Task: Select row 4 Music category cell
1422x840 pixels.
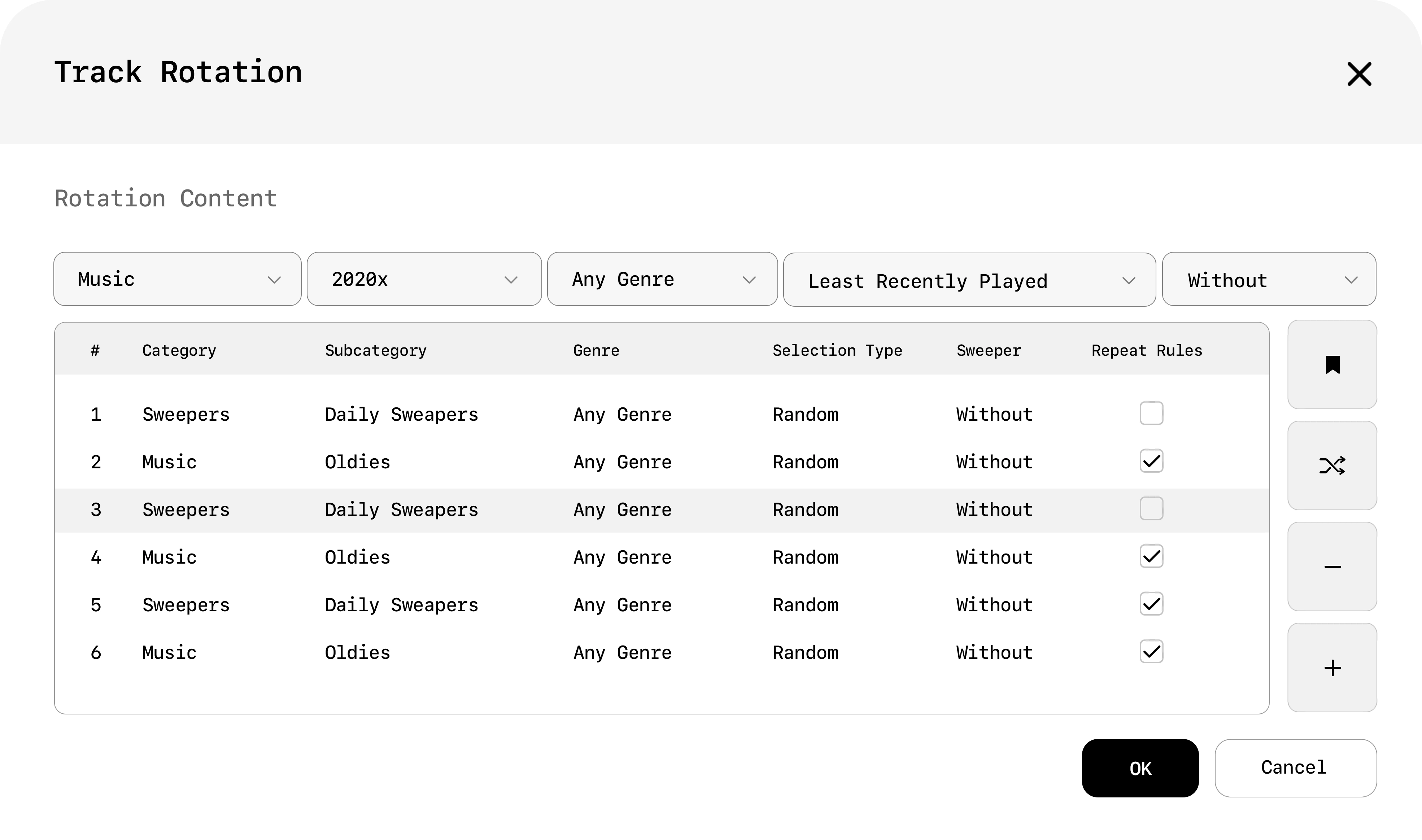Action: click(169, 557)
